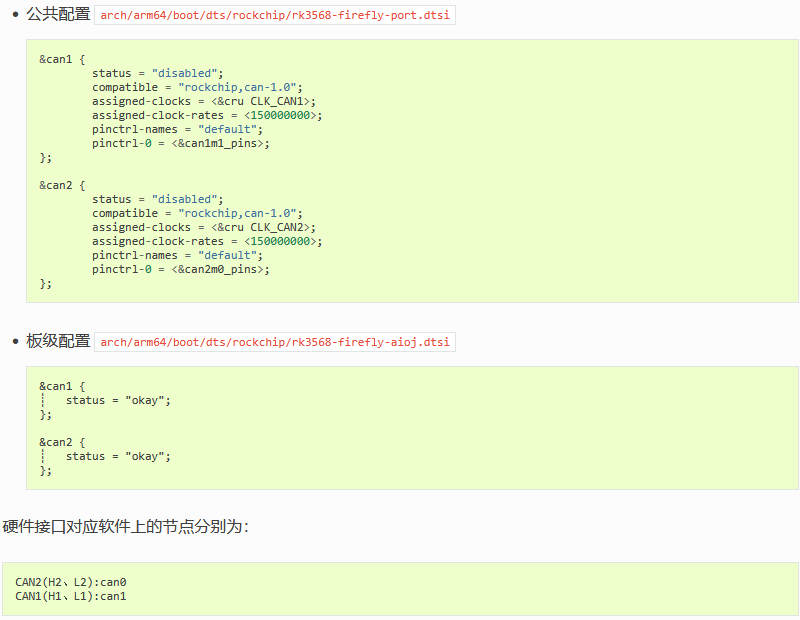
Task: Select the CAN2(H2、L2):can0 line
Action: point(71,582)
